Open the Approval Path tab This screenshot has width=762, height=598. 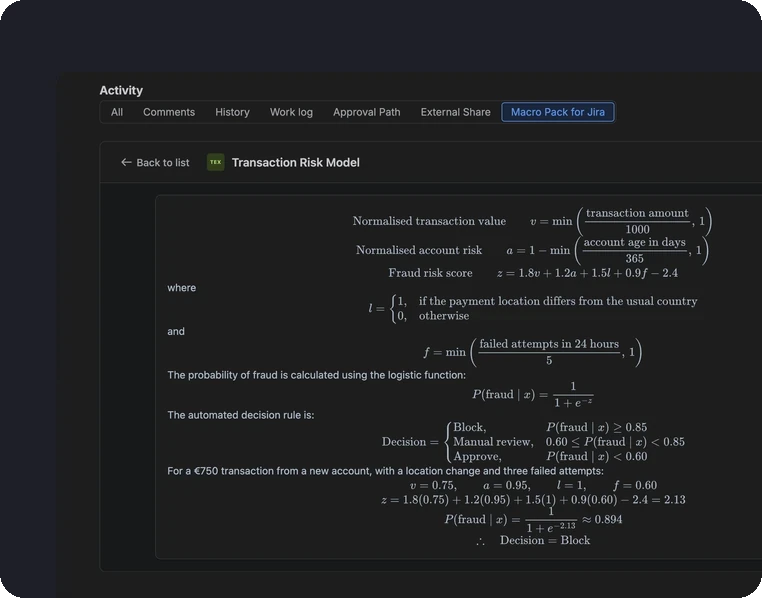(x=366, y=112)
